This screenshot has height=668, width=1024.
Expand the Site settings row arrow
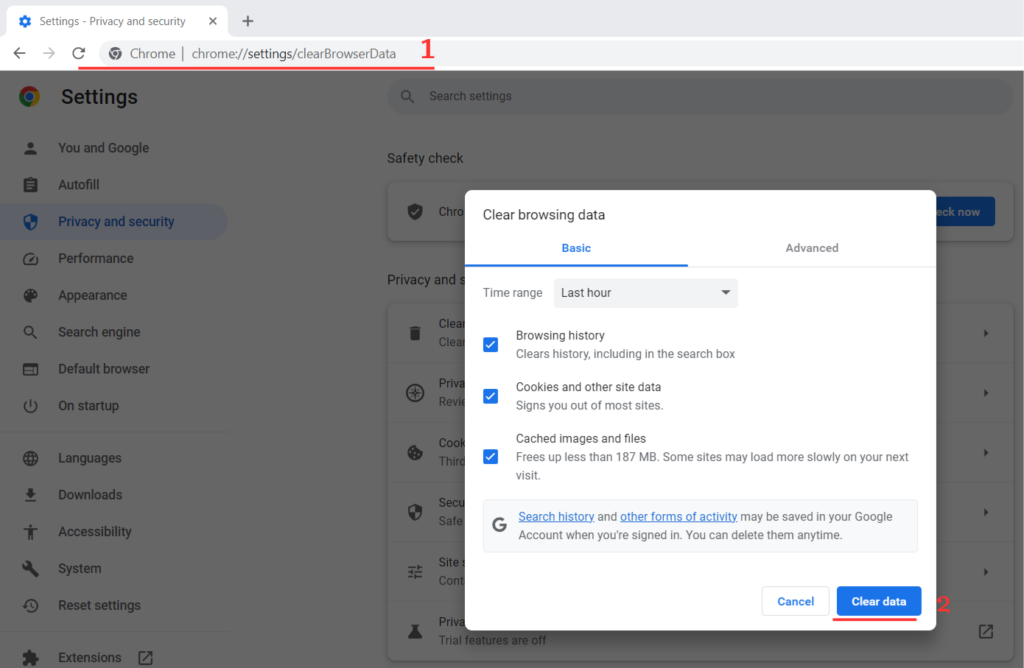985,572
